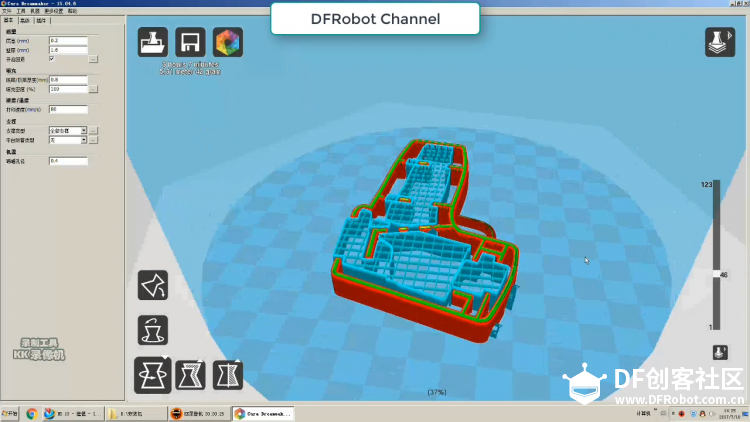Click the QQ penguin tray icon
750x422 pixels.
tap(703, 414)
